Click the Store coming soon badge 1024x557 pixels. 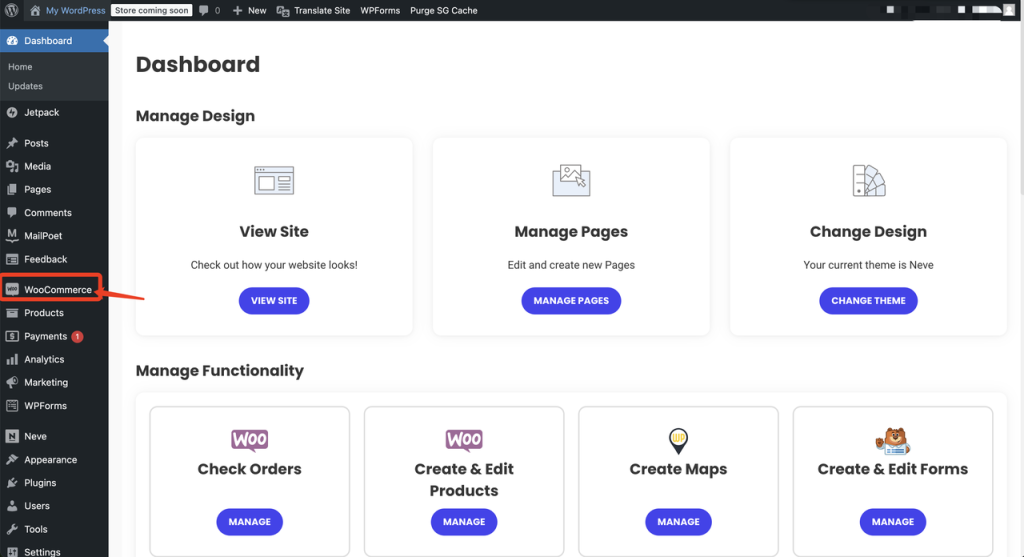(x=151, y=11)
